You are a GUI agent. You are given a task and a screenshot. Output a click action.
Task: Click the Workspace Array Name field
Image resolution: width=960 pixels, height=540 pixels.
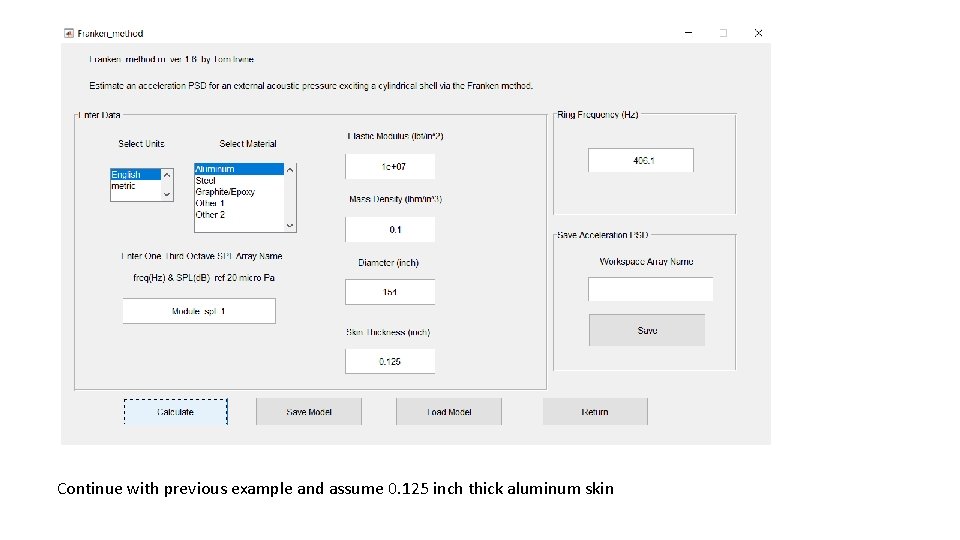tap(650, 289)
